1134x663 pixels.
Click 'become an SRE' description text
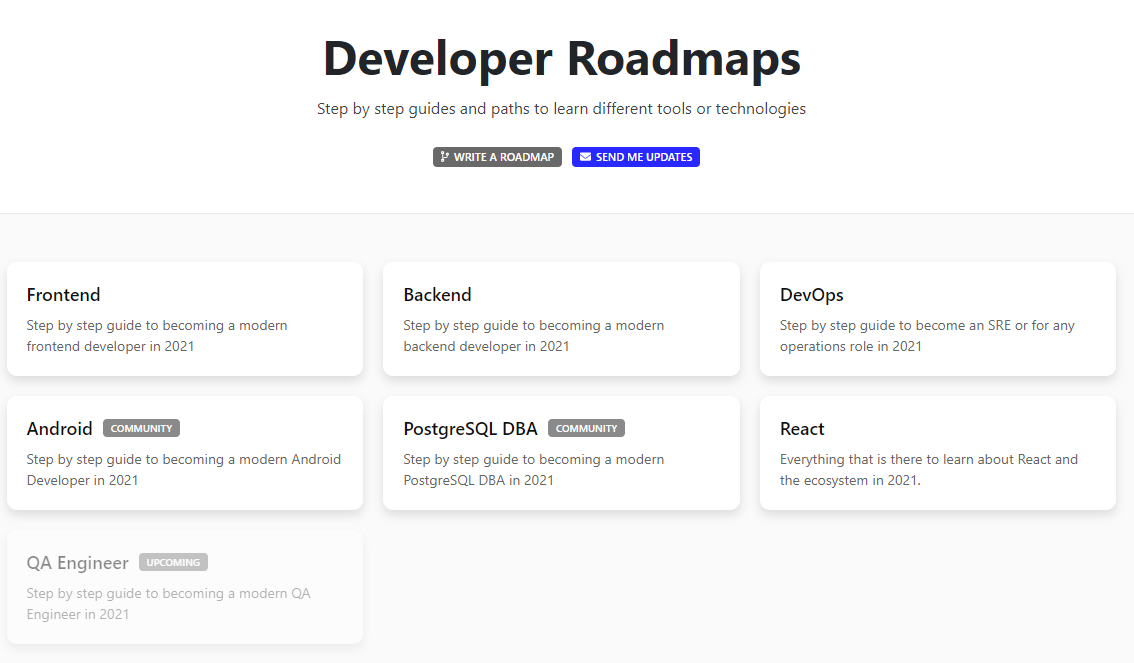(927, 335)
